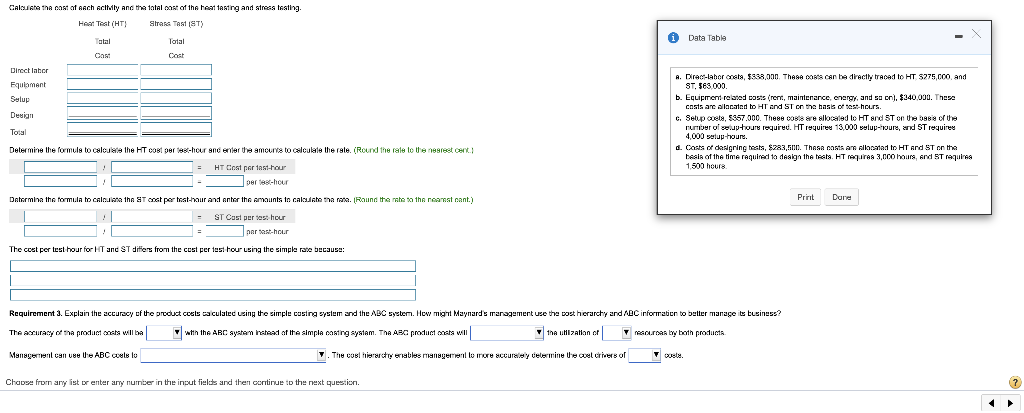Select ST denominator amount field
The image size is (1024, 413).
click(152, 231)
